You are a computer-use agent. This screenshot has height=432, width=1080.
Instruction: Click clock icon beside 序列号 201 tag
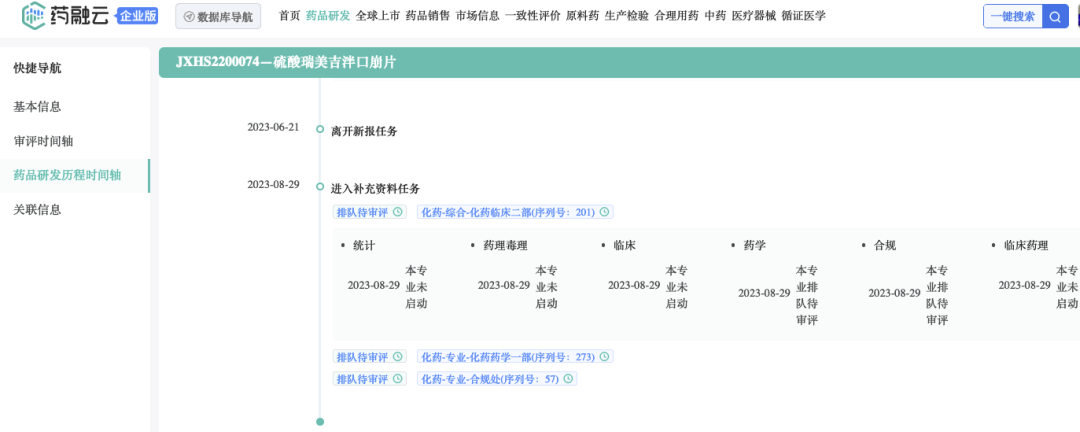pyautogui.click(x=604, y=212)
